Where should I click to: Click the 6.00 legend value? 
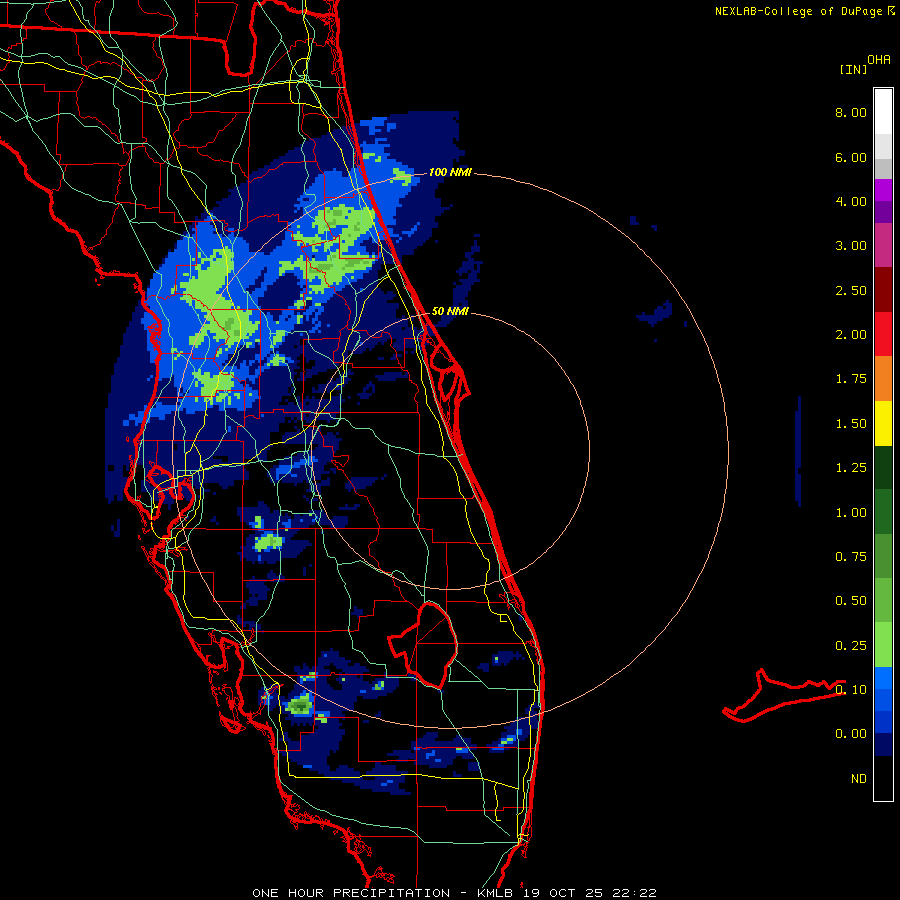coord(851,157)
